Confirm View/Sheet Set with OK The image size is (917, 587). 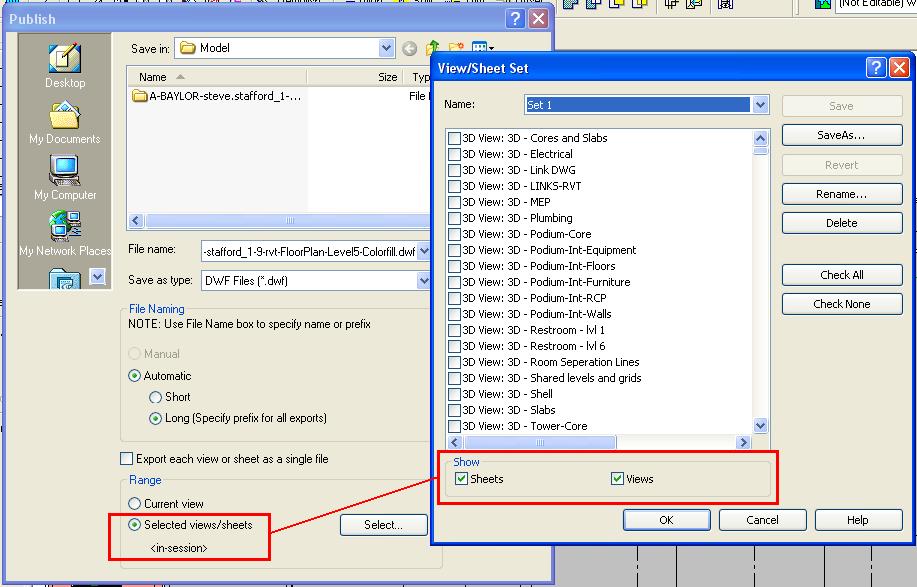667,520
